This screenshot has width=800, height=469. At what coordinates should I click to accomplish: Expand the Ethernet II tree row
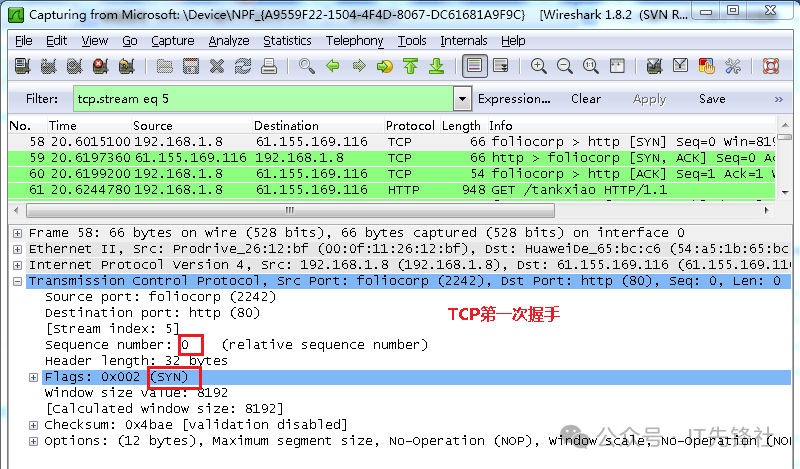(17, 249)
